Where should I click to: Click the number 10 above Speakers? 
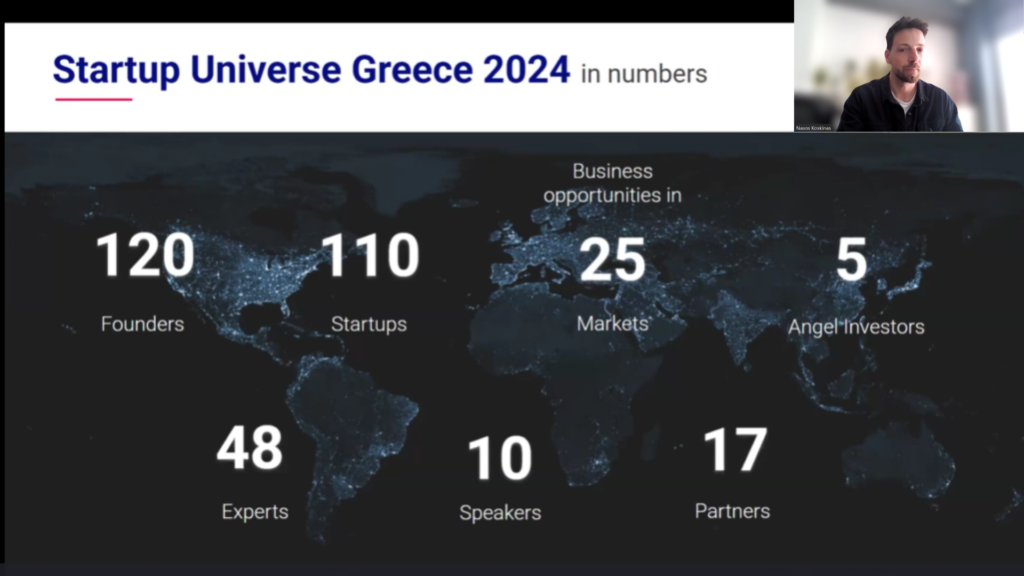499,458
